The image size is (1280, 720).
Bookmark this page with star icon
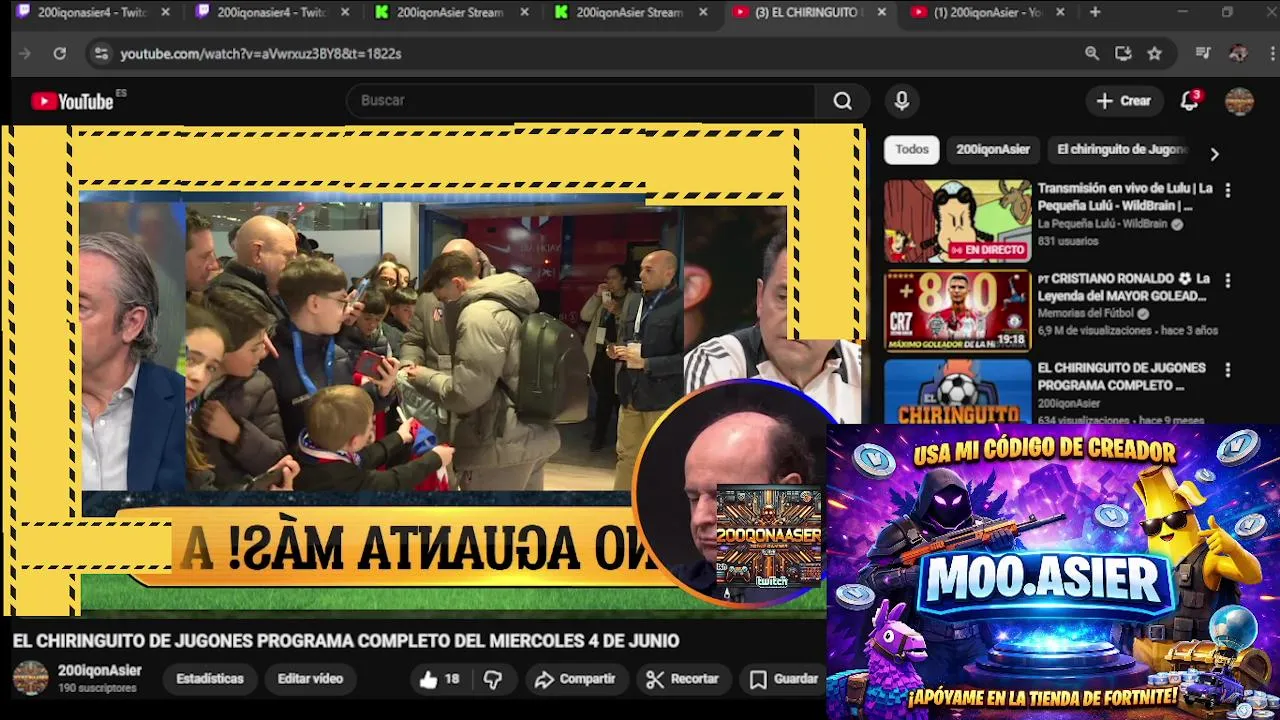pos(1154,53)
